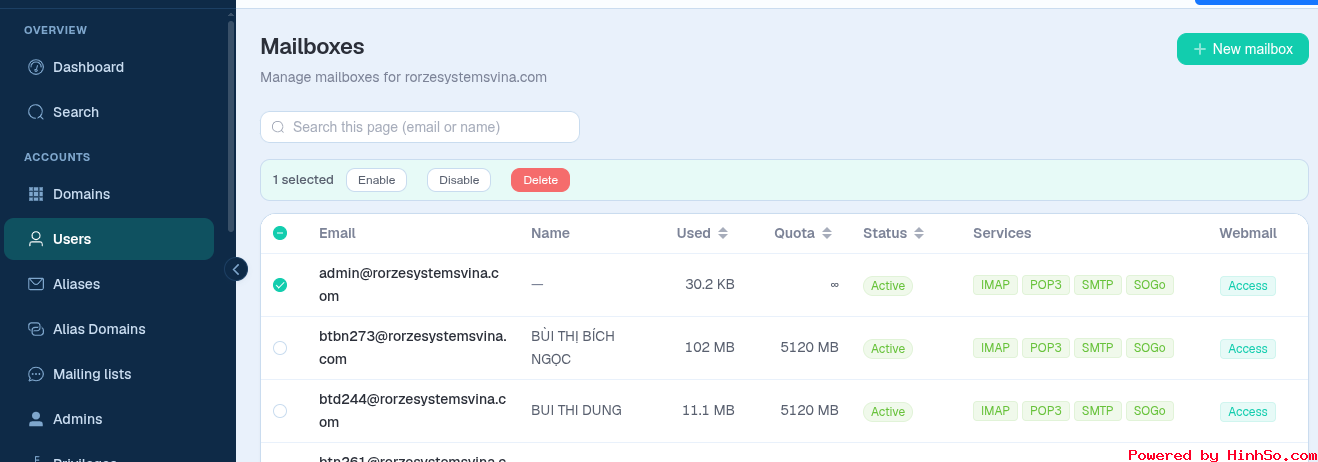
Task: Click Active status in btbn273 row
Action: (x=888, y=349)
